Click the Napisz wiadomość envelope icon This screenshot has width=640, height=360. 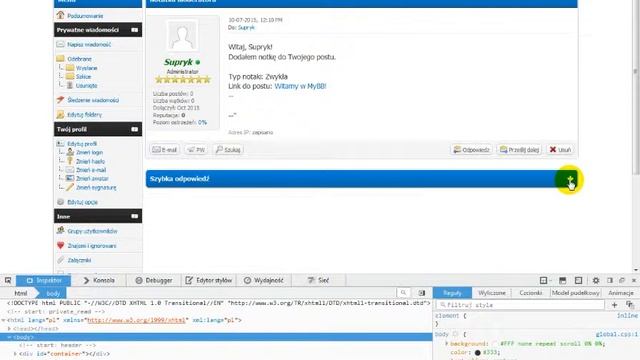click(x=60, y=44)
